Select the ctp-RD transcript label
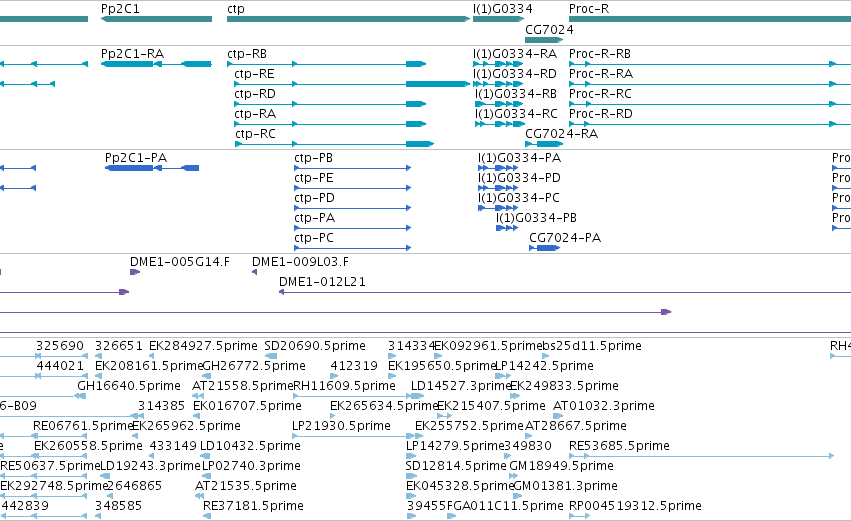Image resolution: width=851 pixels, height=521 pixels. 255,94
